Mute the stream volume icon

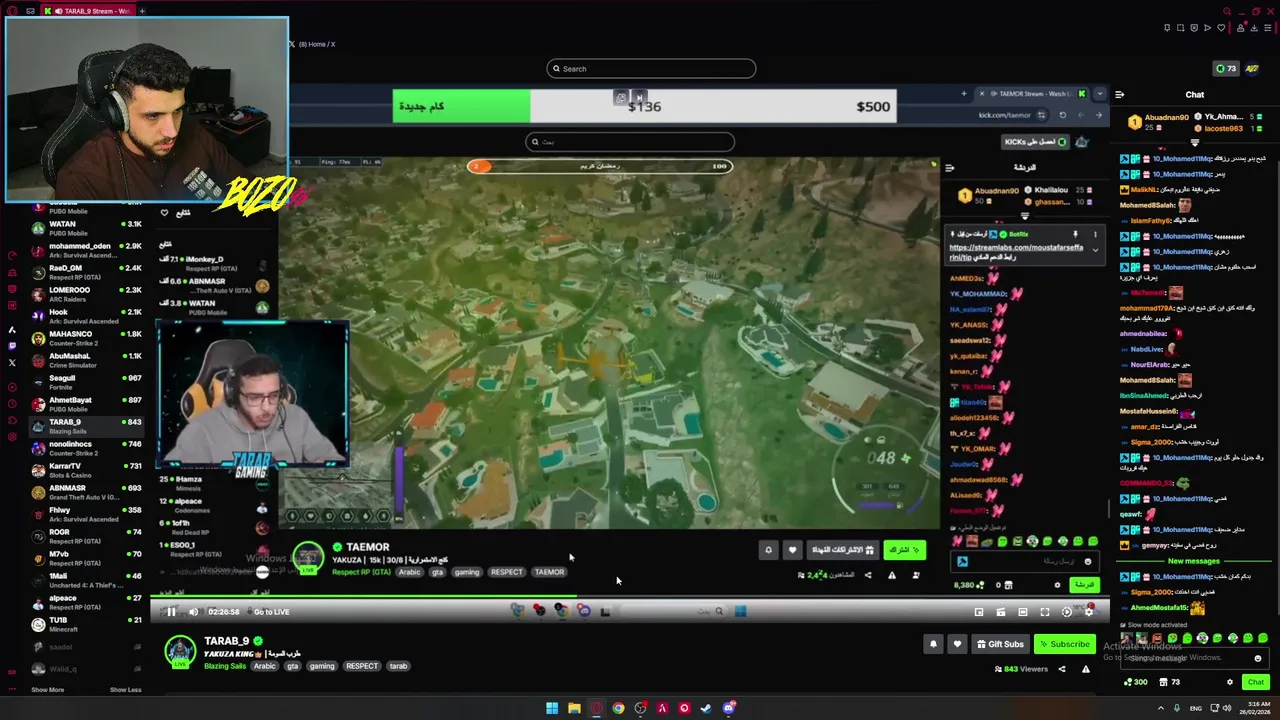click(194, 612)
